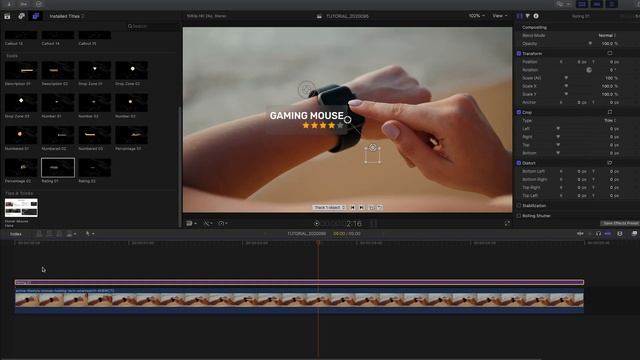Adjust the Crop Left slider handle
Viewport: 640px width, 360px height.
(x=558, y=129)
